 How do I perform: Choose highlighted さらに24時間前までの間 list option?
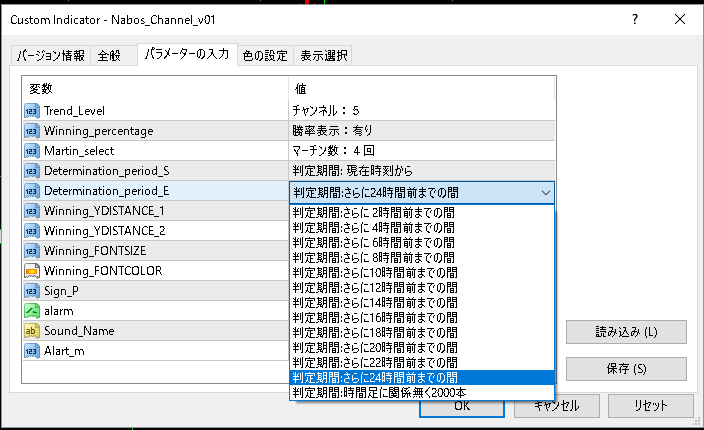point(422,378)
